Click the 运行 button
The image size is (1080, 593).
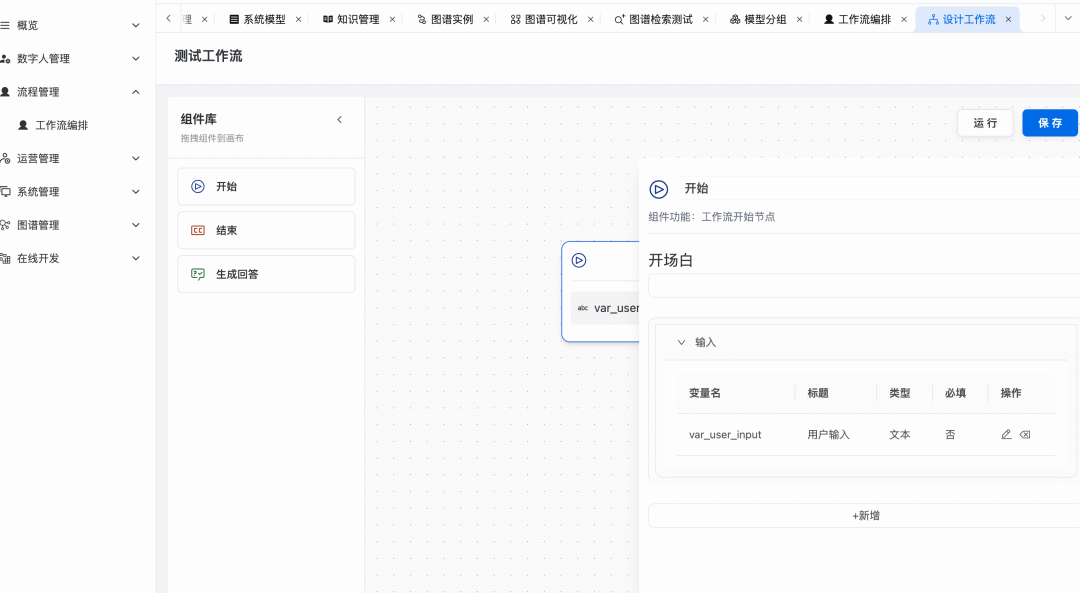(985, 123)
